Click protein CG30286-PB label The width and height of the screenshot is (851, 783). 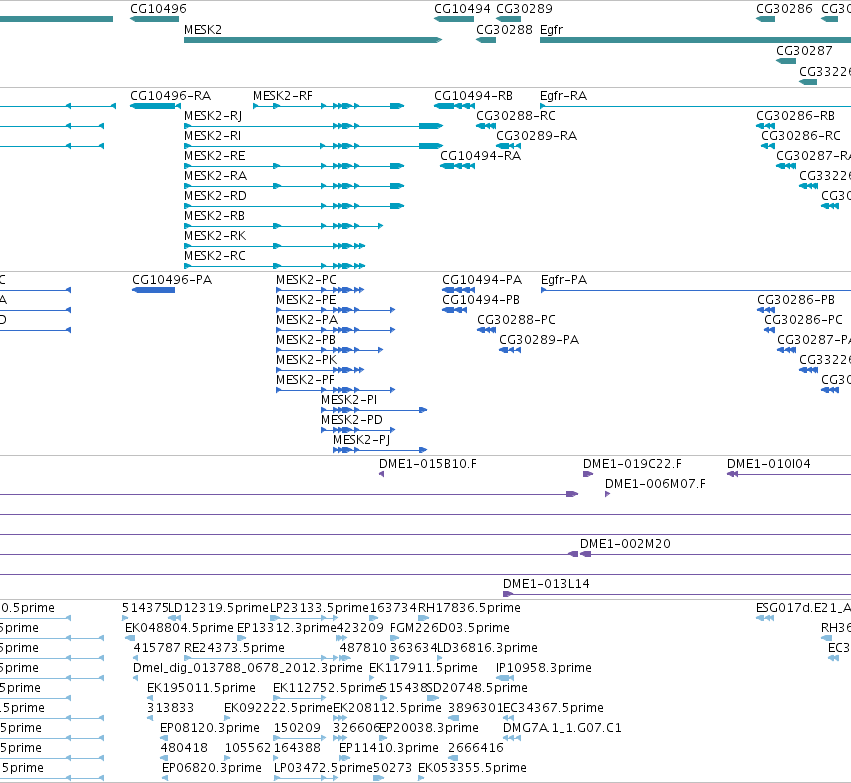point(796,300)
